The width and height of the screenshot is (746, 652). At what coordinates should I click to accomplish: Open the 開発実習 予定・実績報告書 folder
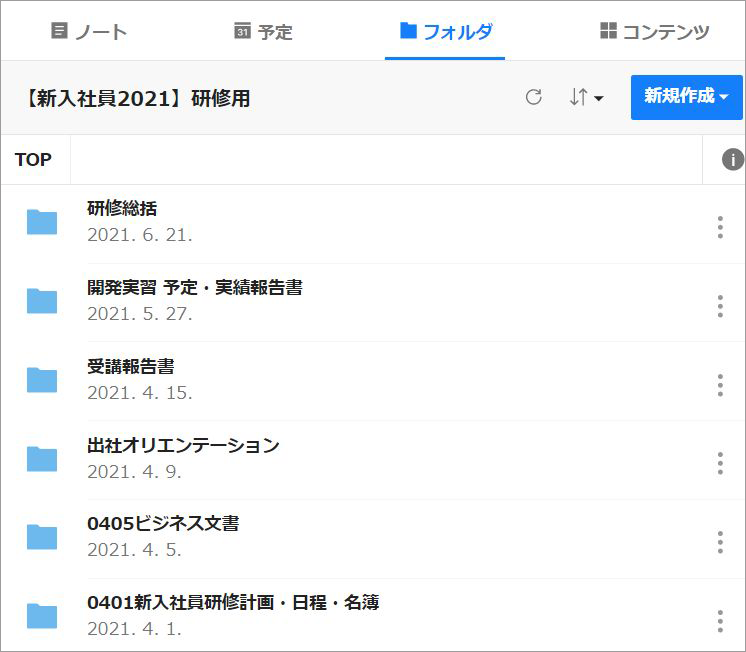pyautogui.click(x=195, y=288)
